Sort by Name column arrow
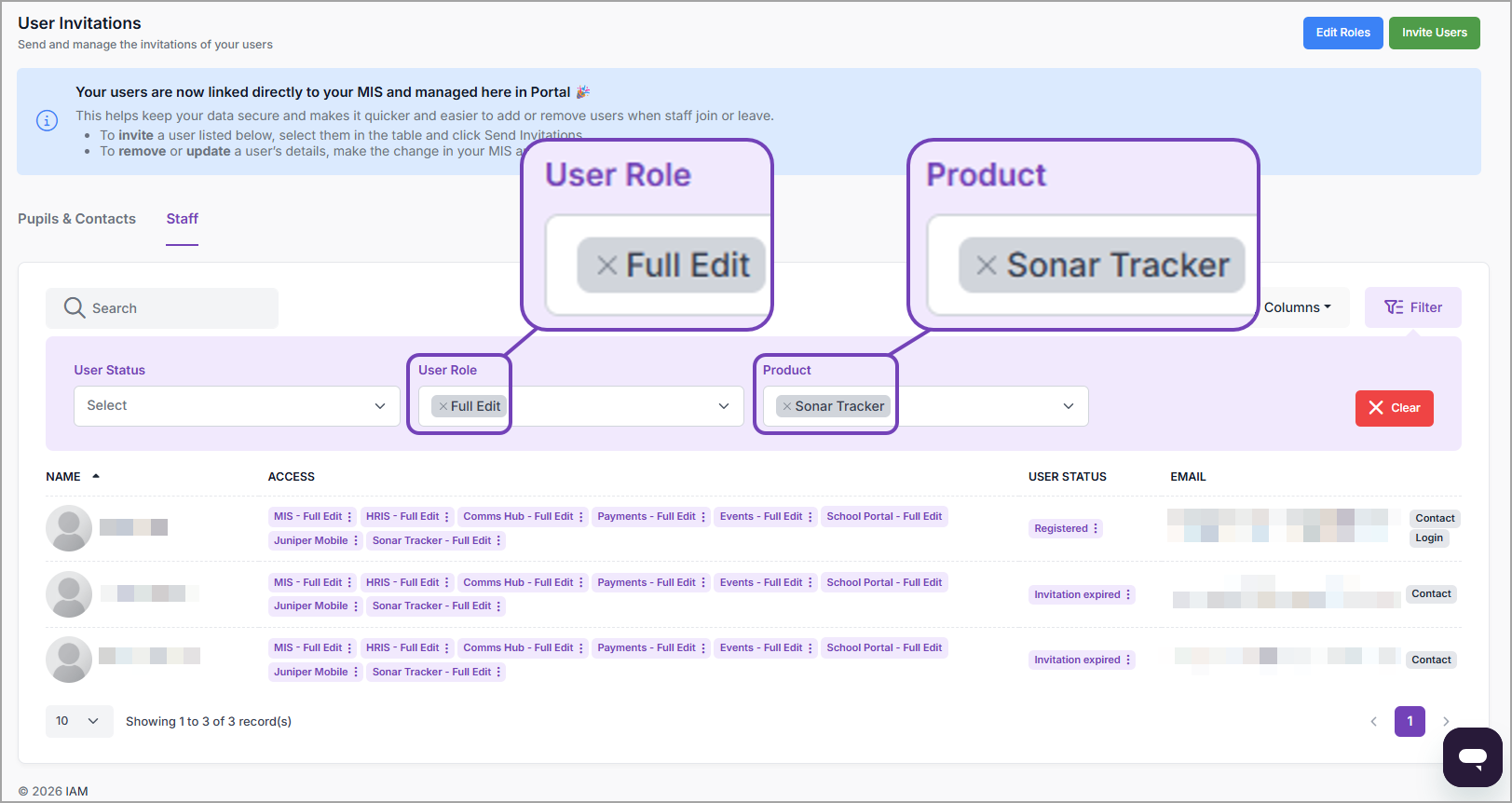This screenshot has width=1512, height=803. [96, 476]
